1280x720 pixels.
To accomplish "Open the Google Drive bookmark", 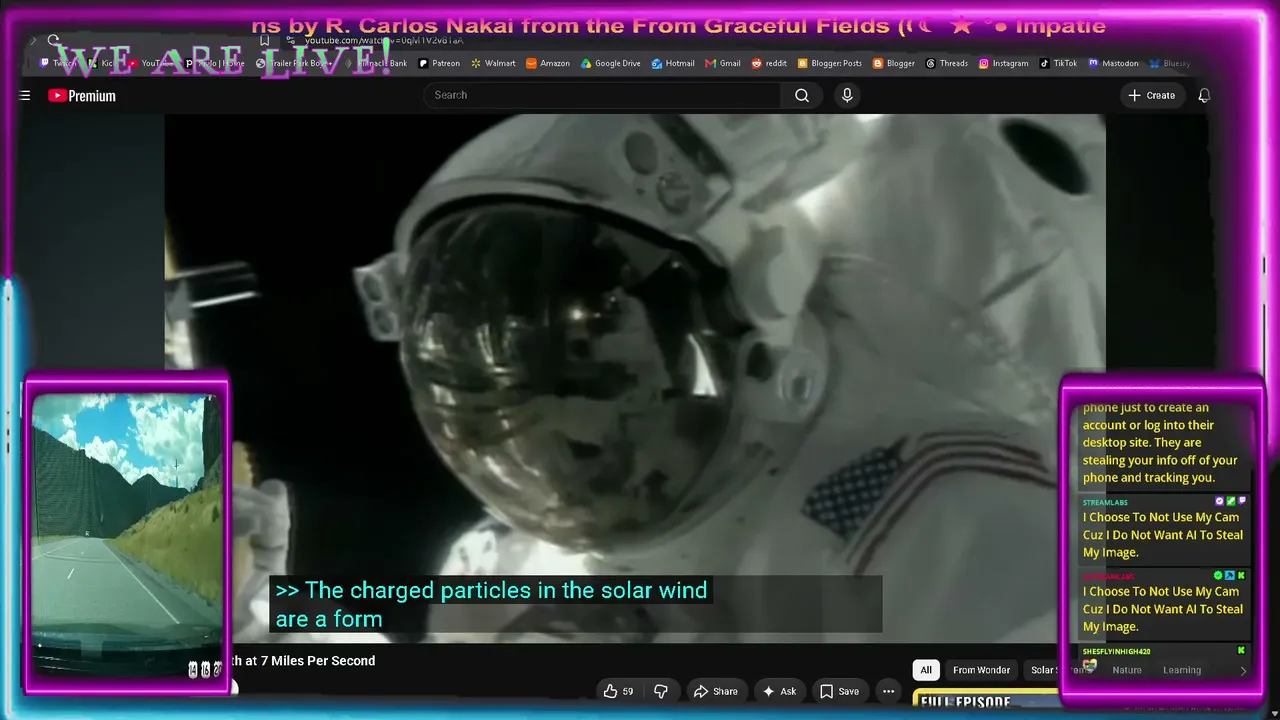I will (x=610, y=63).
